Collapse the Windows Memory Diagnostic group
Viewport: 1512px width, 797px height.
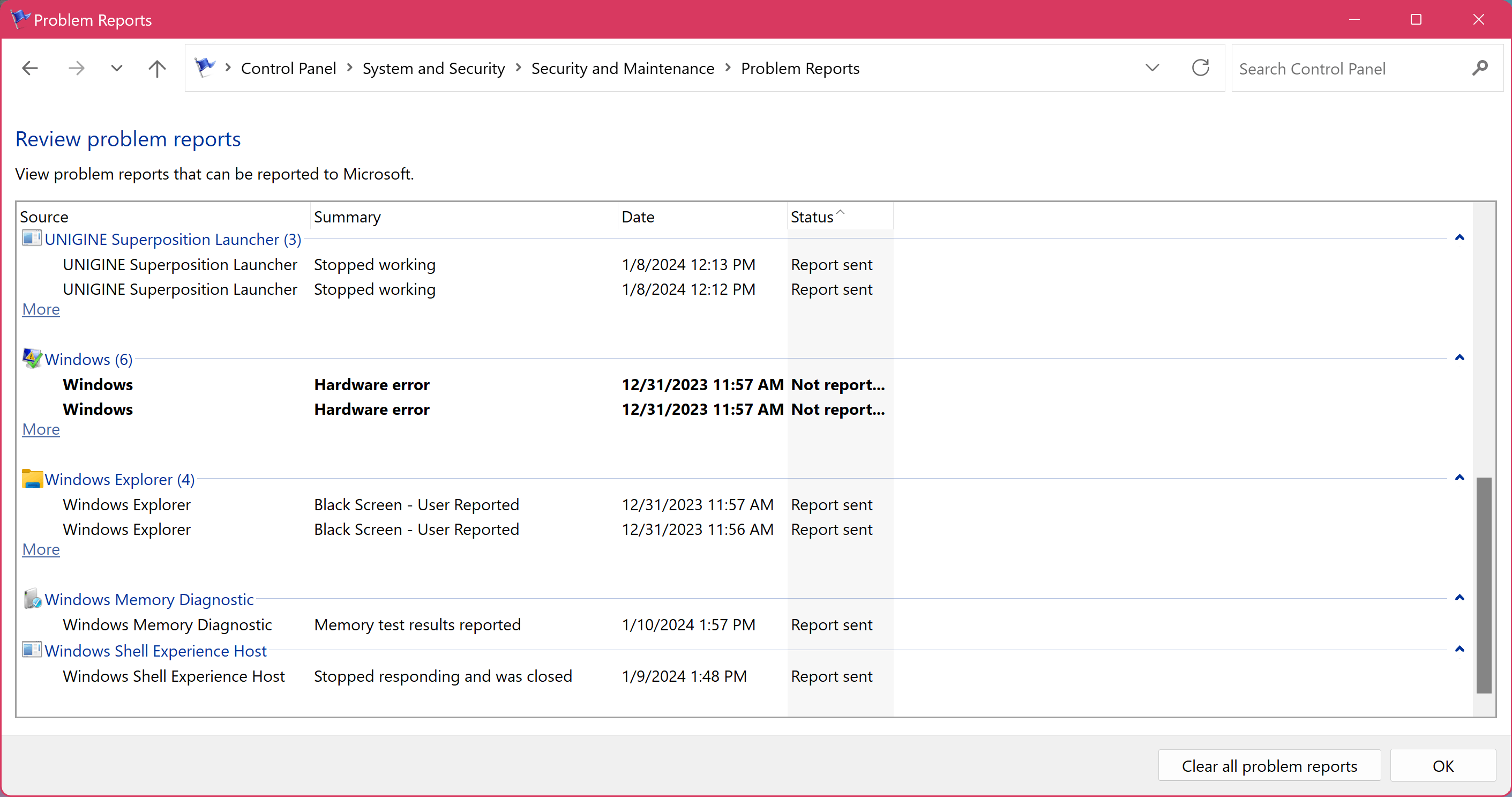pos(1460,598)
